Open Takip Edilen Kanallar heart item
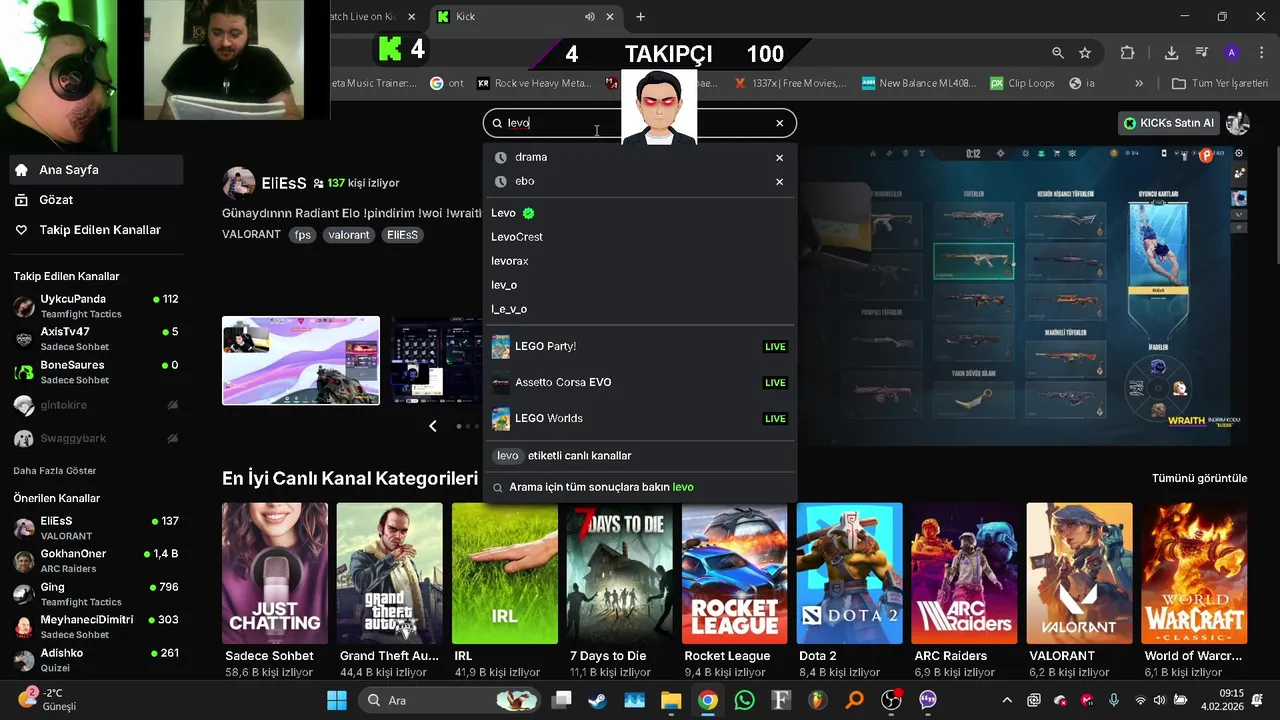 pos(97,230)
